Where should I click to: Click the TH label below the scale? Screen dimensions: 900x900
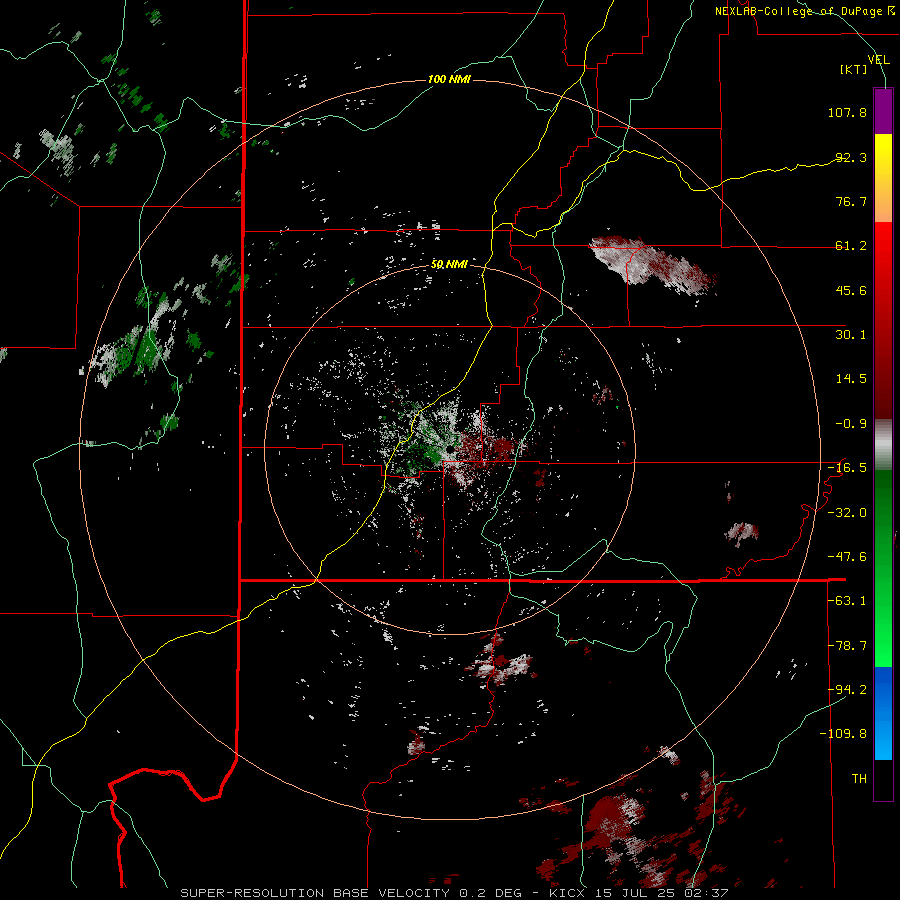click(x=859, y=779)
